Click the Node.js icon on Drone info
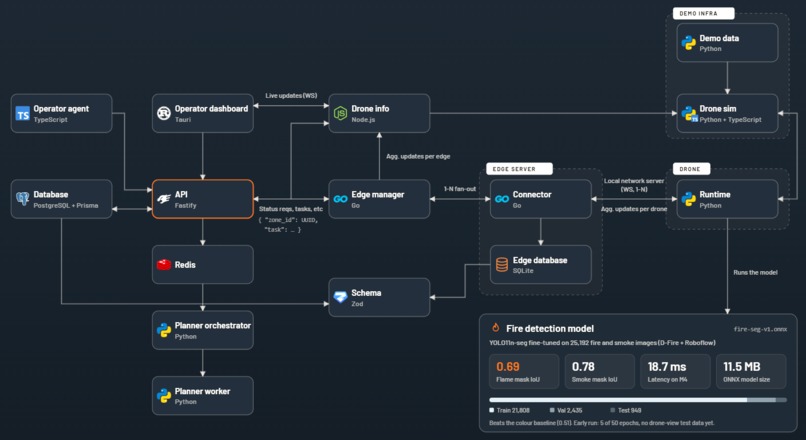The image size is (806, 440). pos(340,114)
